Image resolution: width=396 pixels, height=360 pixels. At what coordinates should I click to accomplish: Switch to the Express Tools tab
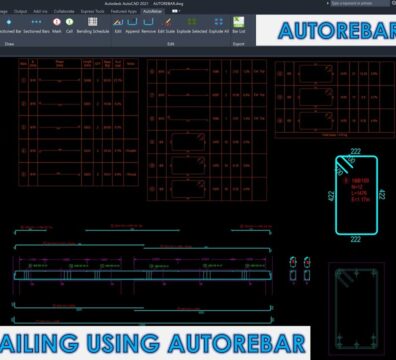point(92,11)
